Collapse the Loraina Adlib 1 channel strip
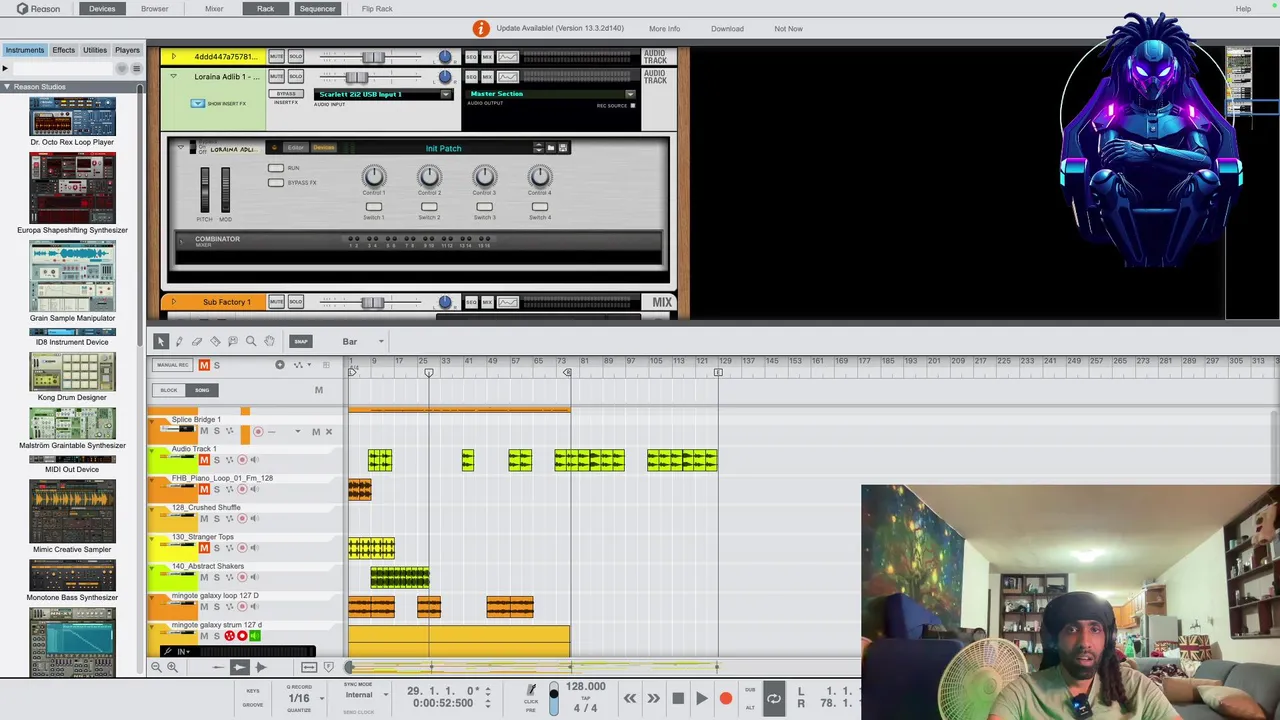Image resolution: width=1280 pixels, height=720 pixels. click(x=173, y=76)
